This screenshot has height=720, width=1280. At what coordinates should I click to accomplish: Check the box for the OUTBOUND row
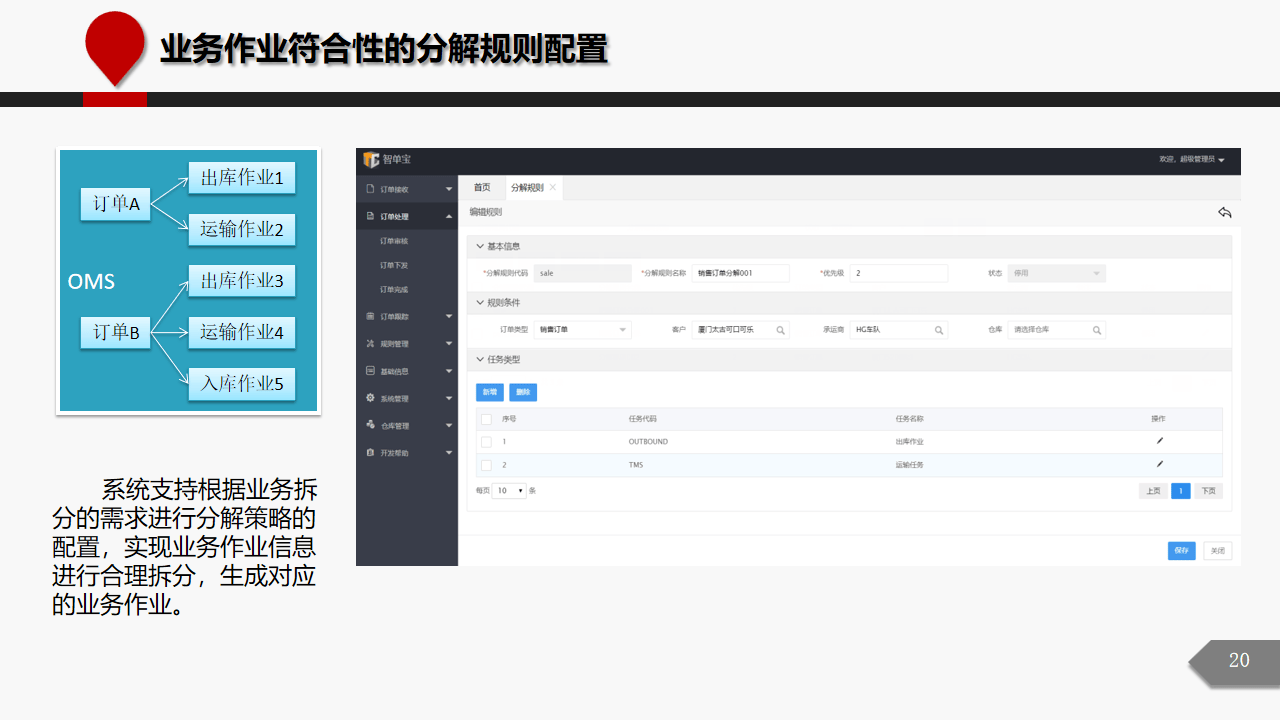pyautogui.click(x=486, y=441)
